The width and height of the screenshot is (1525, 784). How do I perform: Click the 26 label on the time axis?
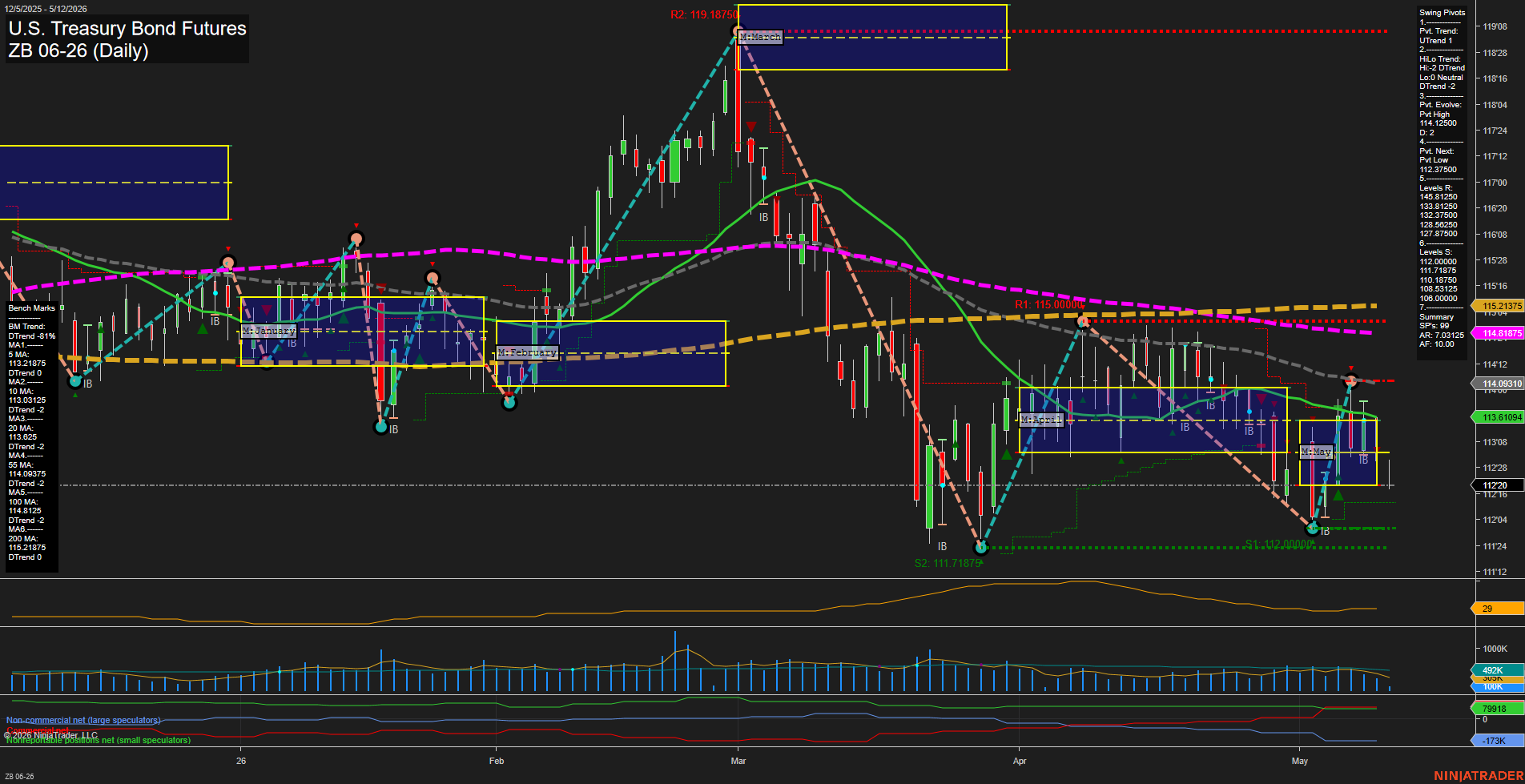[241, 761]
